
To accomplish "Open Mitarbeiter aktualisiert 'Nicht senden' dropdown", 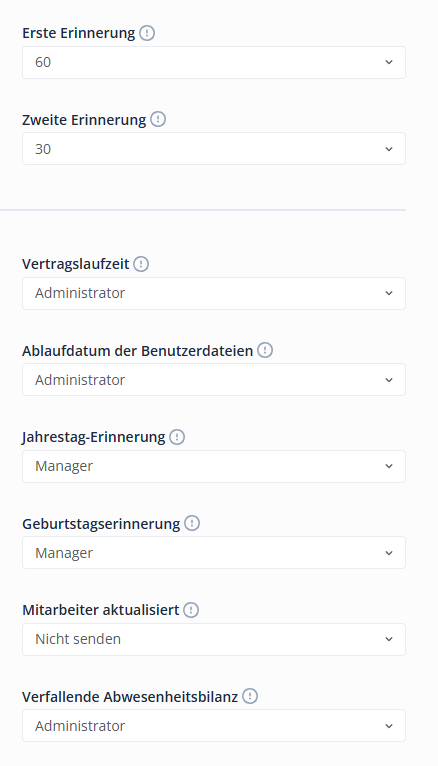I will click(214, 639).
